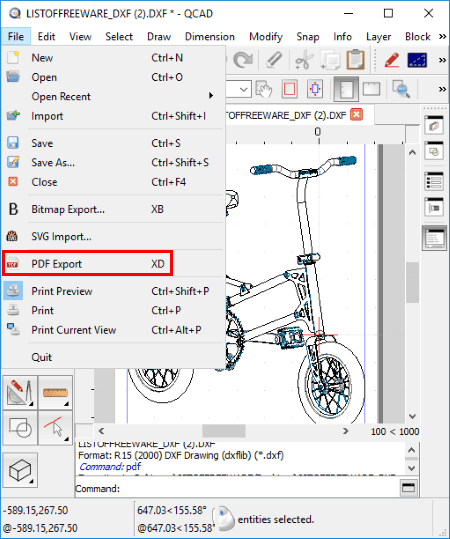Viewport: 450px width, 539px height.
Task: Open the Modify menu
Action: tap(266, 36)
